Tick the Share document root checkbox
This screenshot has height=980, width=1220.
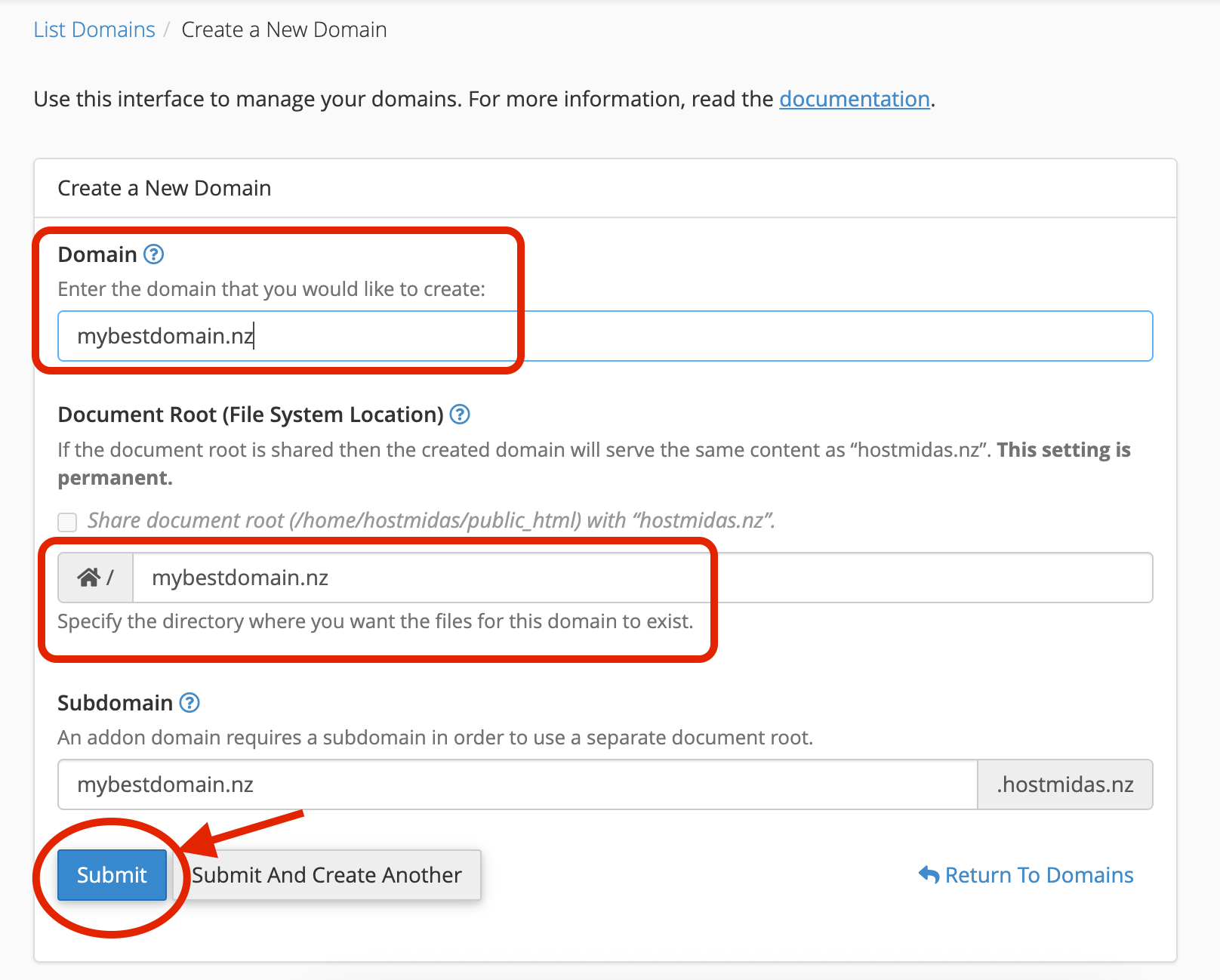pos(67,522)
